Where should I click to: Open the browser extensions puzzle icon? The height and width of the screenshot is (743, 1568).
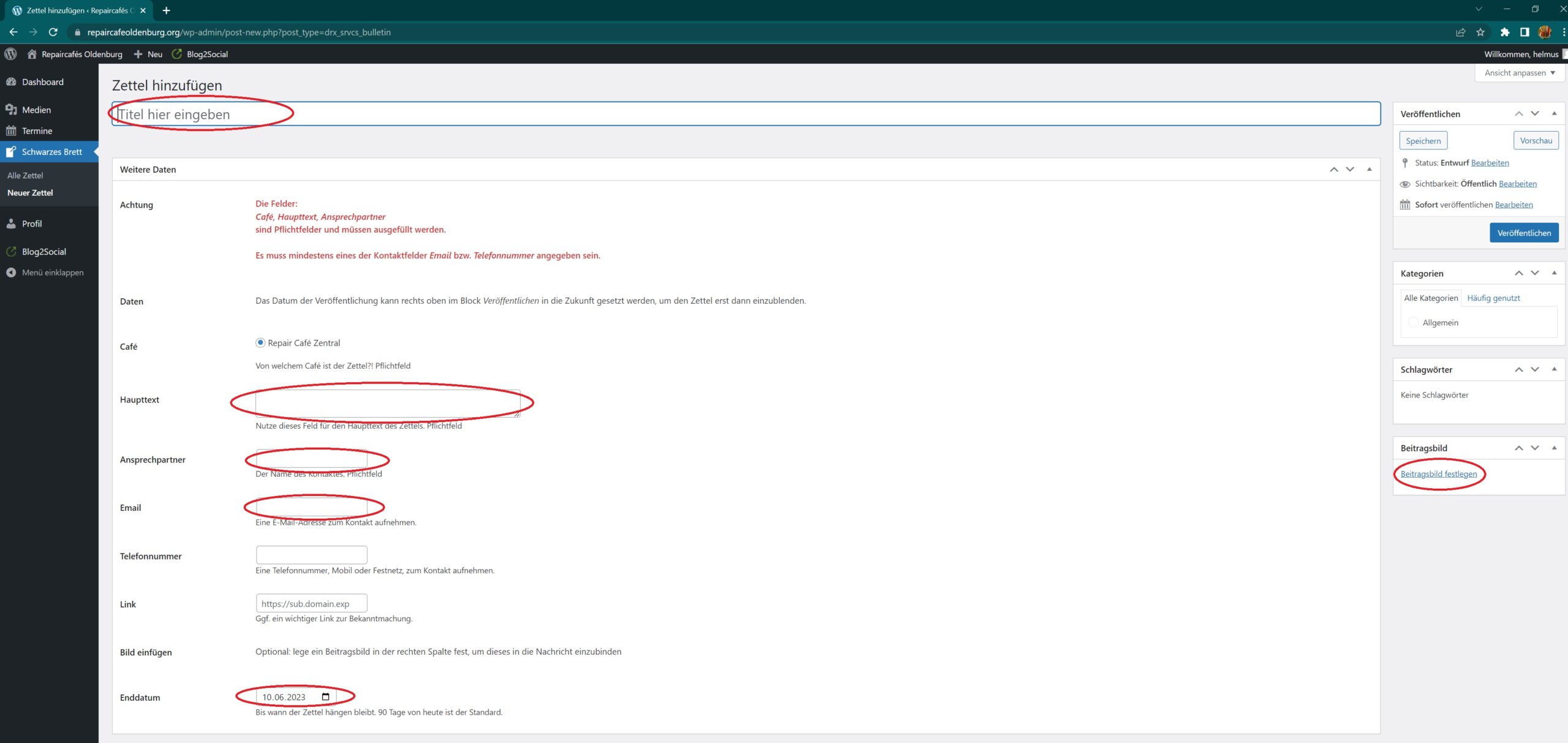1504,32
